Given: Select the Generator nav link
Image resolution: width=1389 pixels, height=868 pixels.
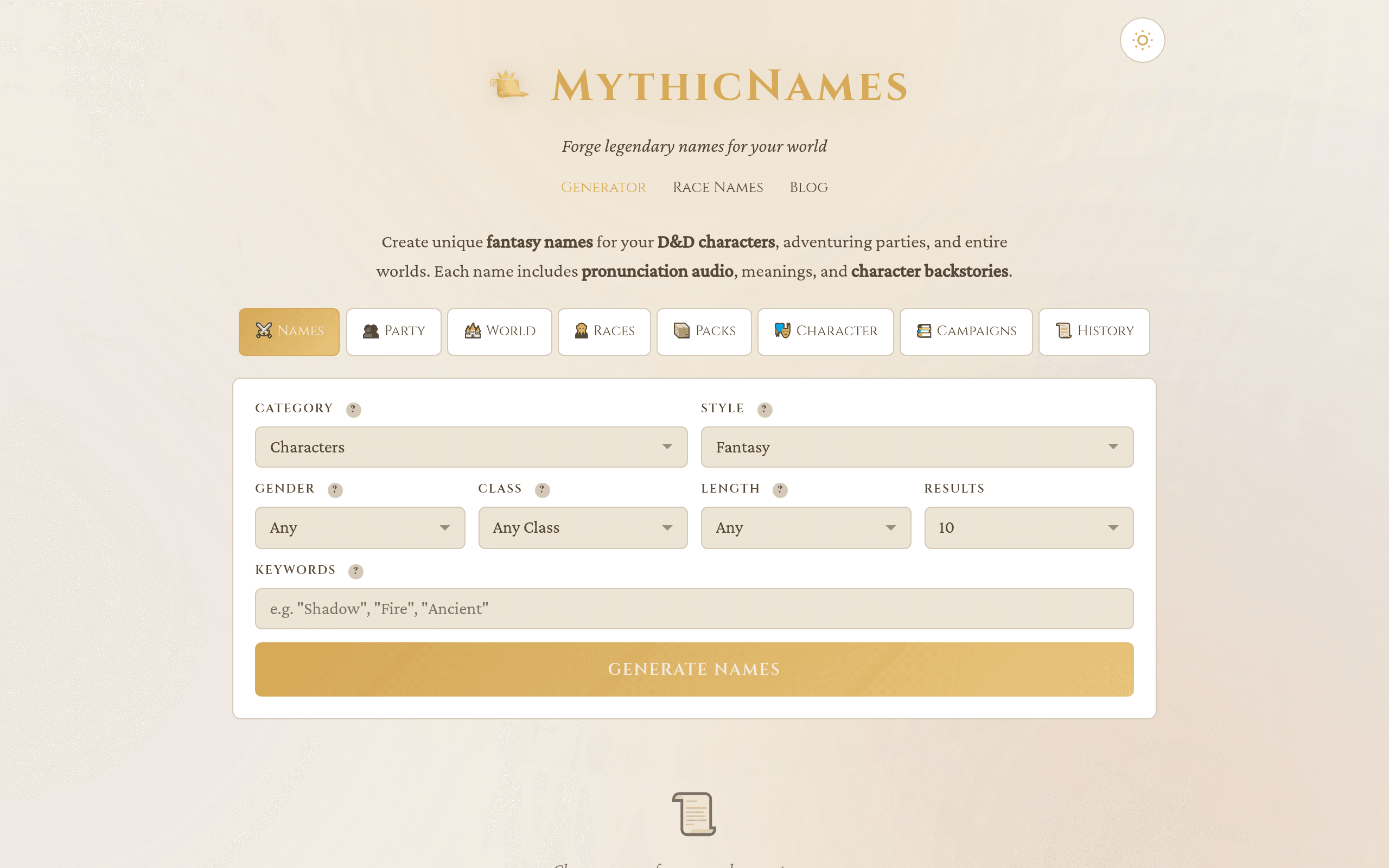Looking at the screenshot, I should tap(603, 187).
